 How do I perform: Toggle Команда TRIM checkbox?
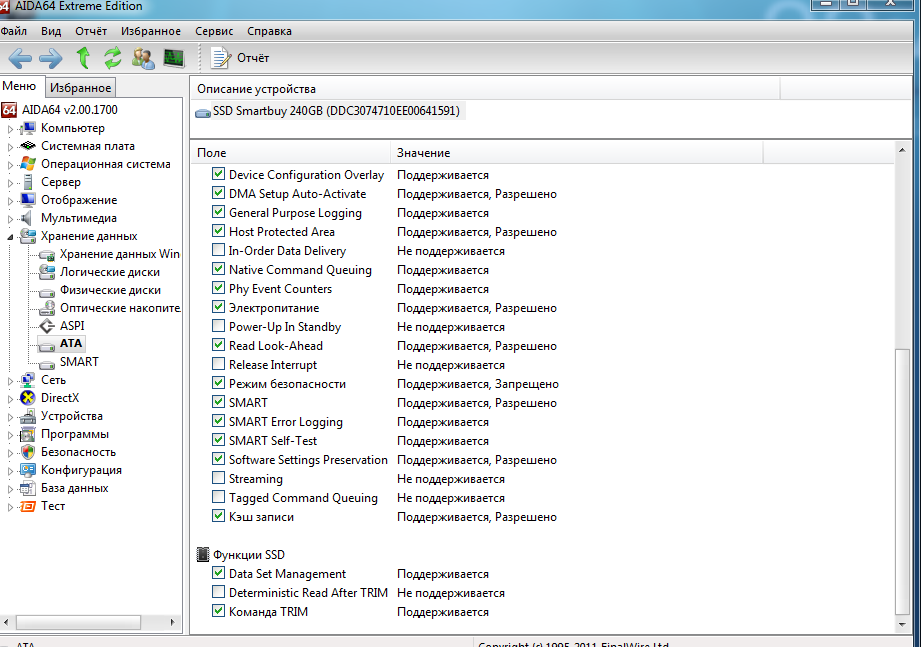219,611
